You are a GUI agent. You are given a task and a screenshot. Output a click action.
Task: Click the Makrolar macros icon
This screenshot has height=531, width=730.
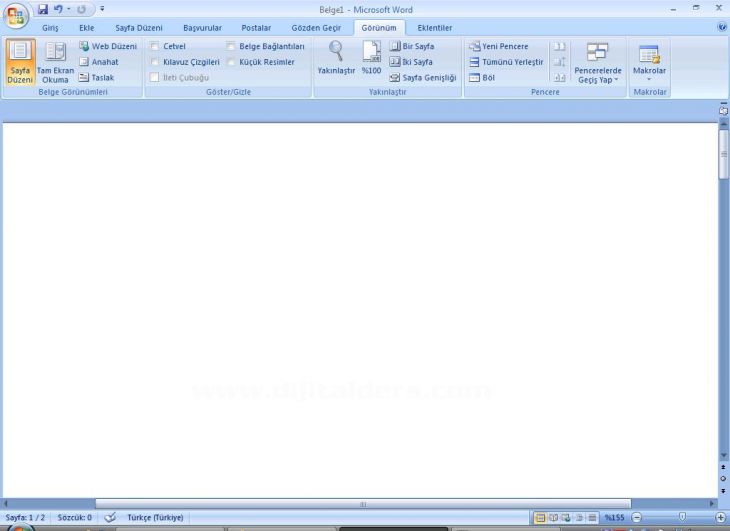(x=649, y=54)
